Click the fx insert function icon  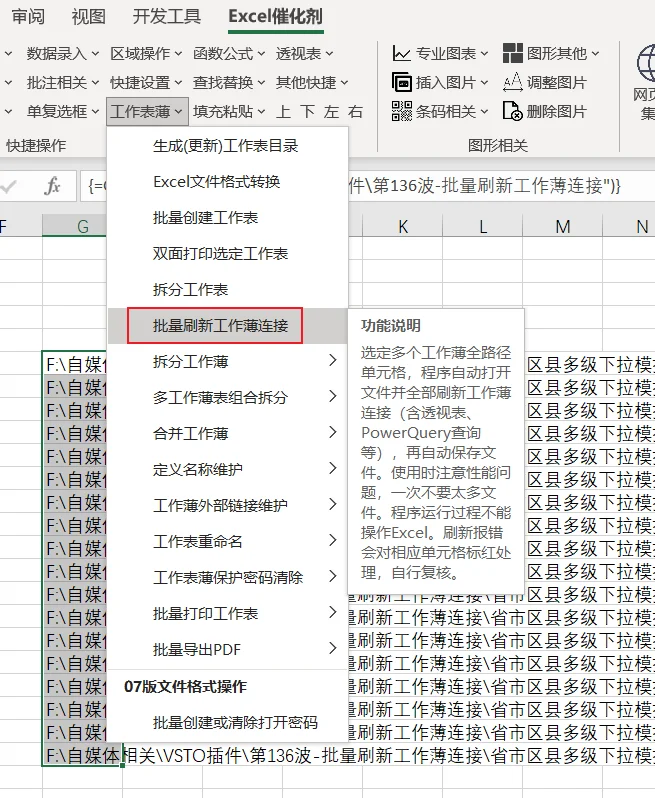coord(52,186)
